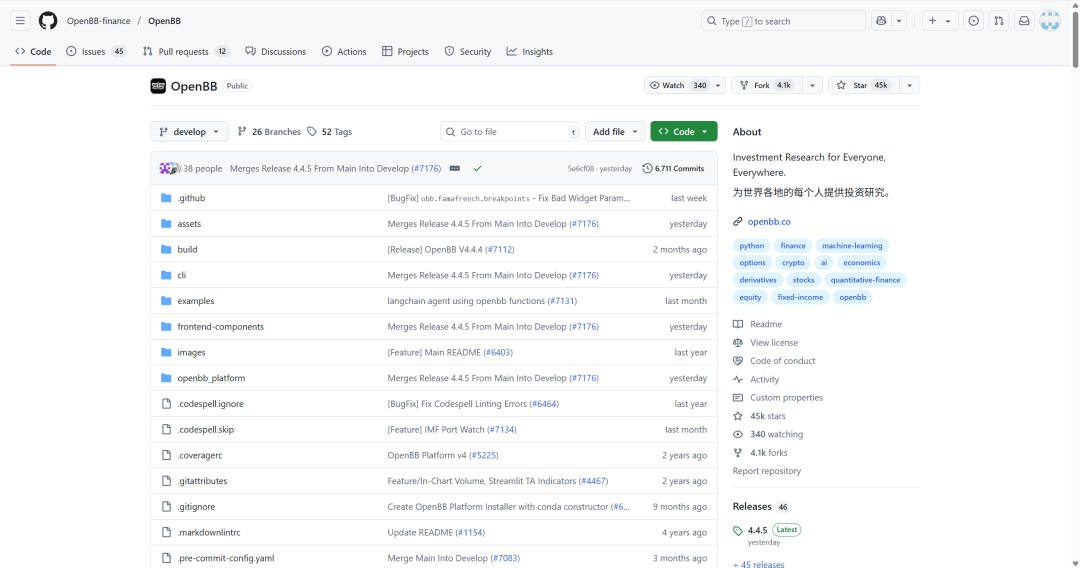
Task: Click the green check commit status icon
Action: click(477, 169)
